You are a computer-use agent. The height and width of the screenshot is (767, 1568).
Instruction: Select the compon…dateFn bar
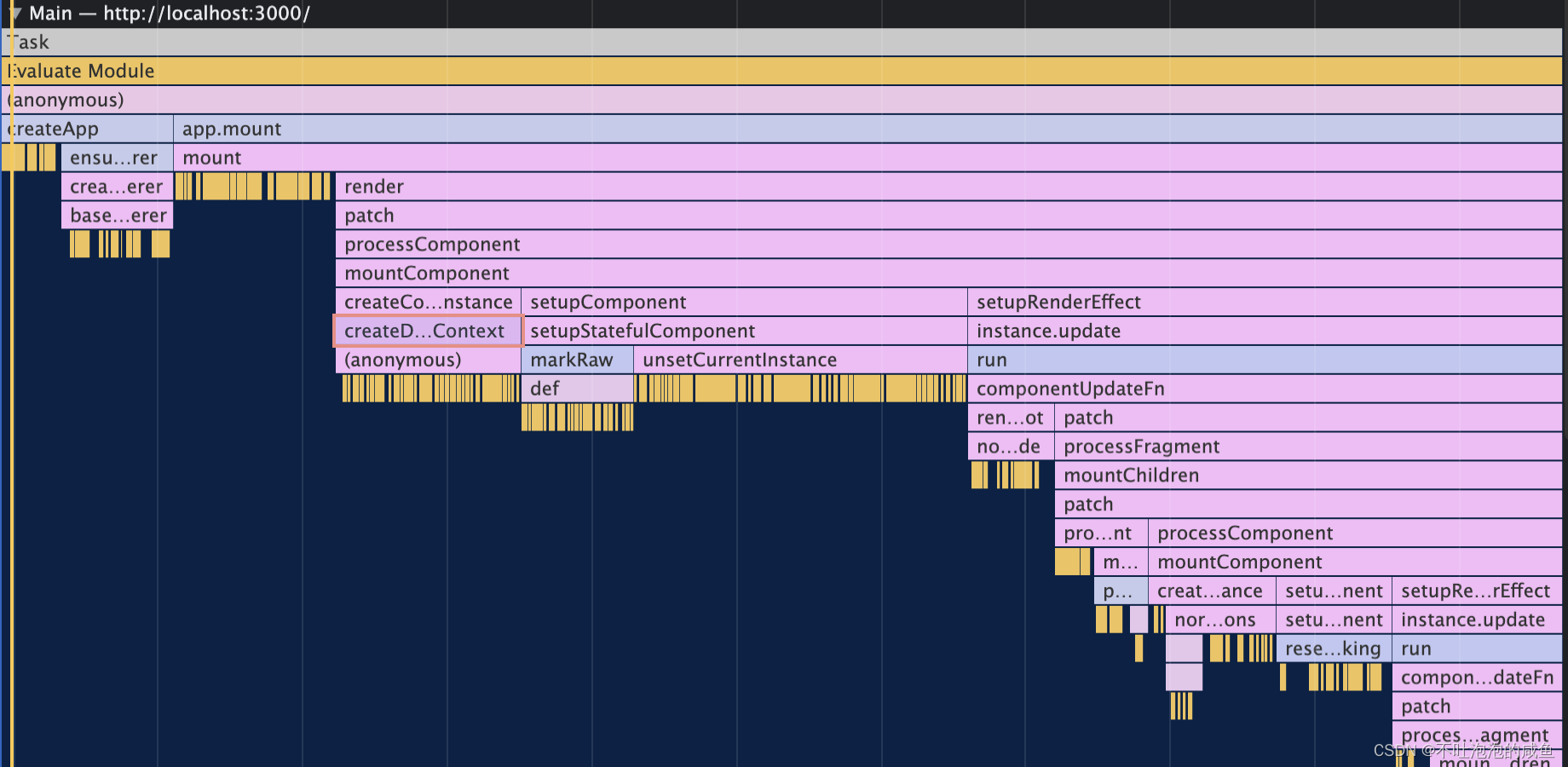[1478, 678]
